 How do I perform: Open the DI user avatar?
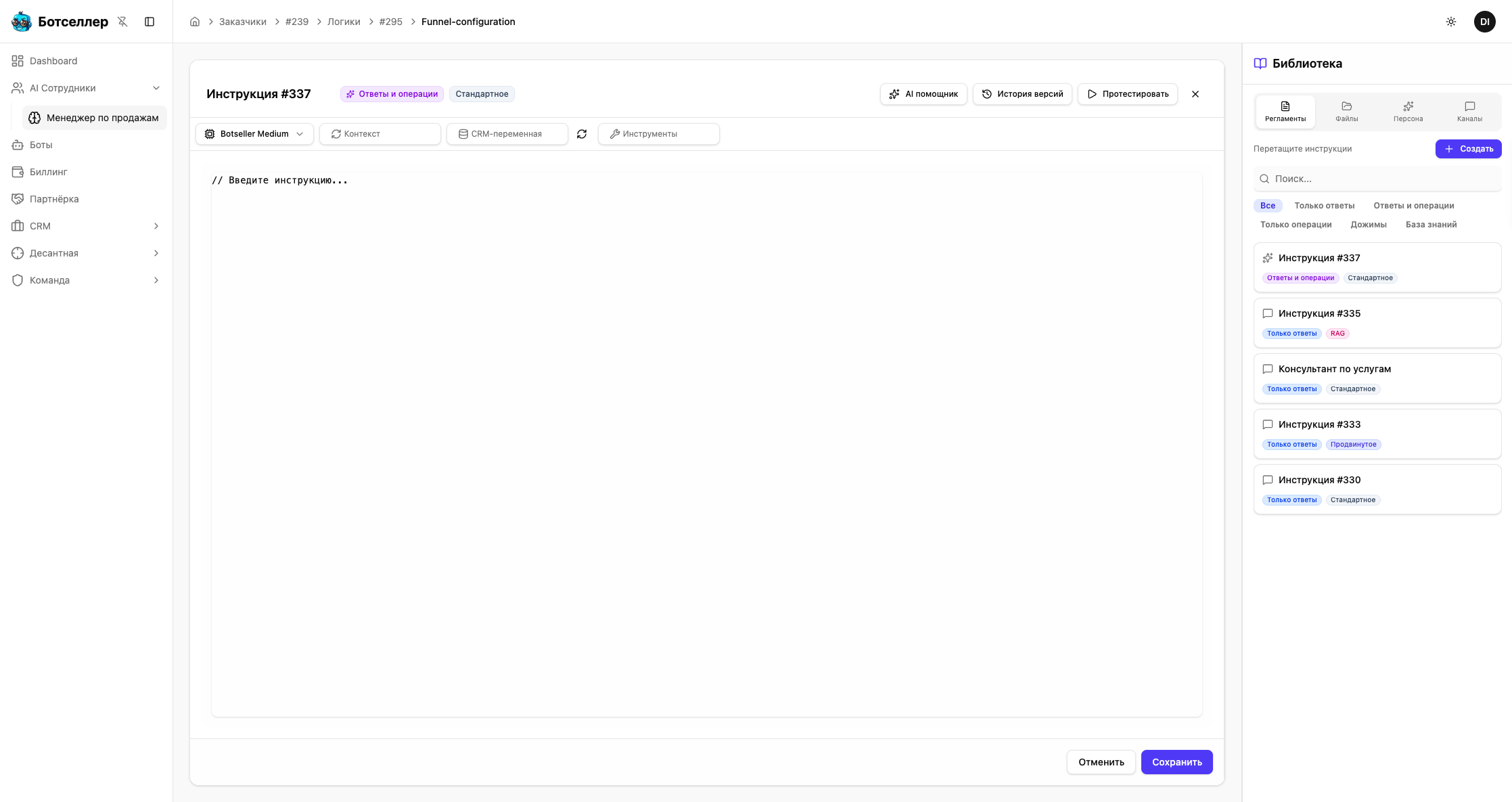pos(1484,22)
